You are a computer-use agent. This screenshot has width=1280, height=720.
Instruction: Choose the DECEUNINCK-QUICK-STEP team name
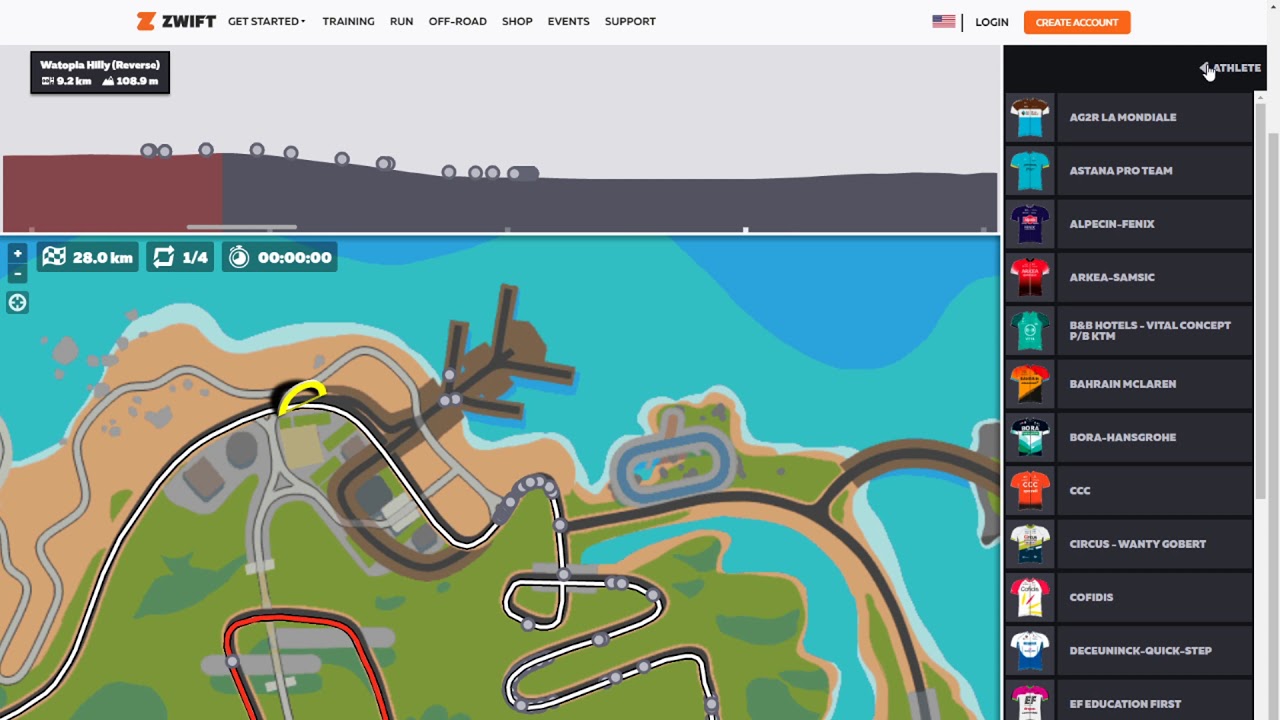tap(1140, 651)
